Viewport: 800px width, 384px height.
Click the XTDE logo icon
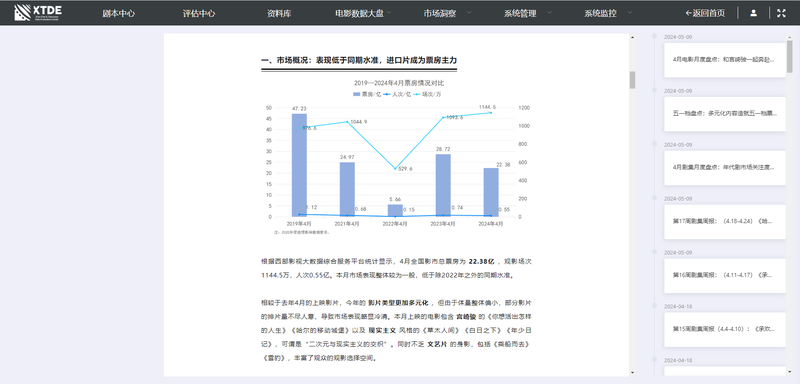(x=22, y=13)
